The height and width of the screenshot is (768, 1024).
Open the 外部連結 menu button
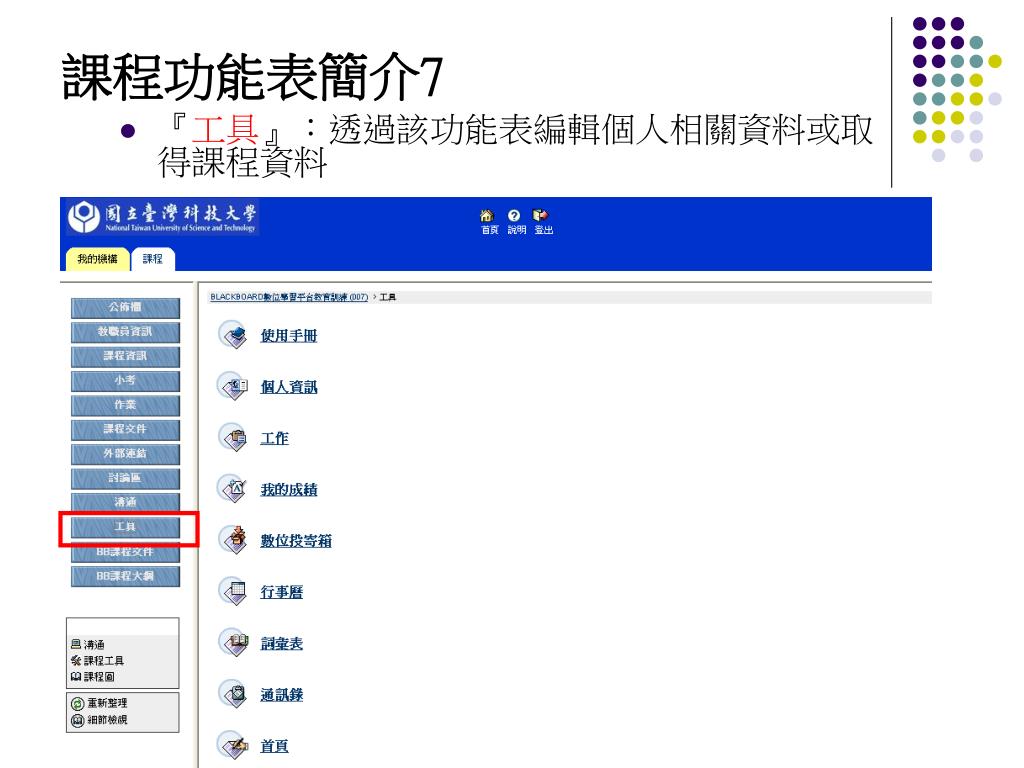(x=125, y=454)
